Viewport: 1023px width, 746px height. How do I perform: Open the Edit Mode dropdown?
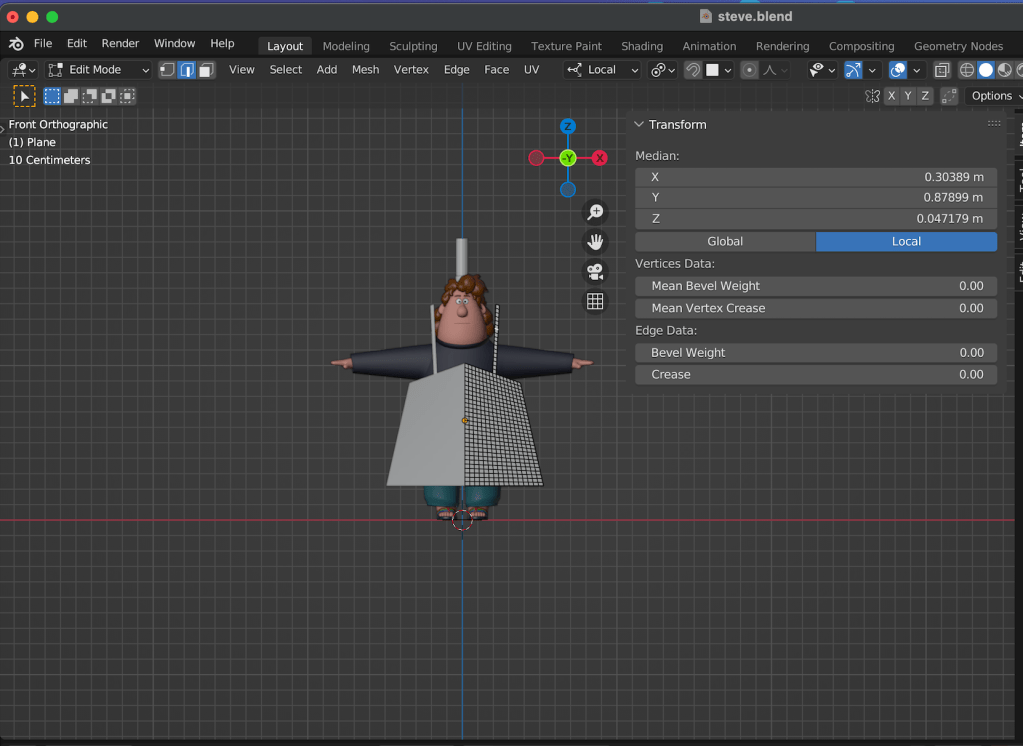(98, 70)
